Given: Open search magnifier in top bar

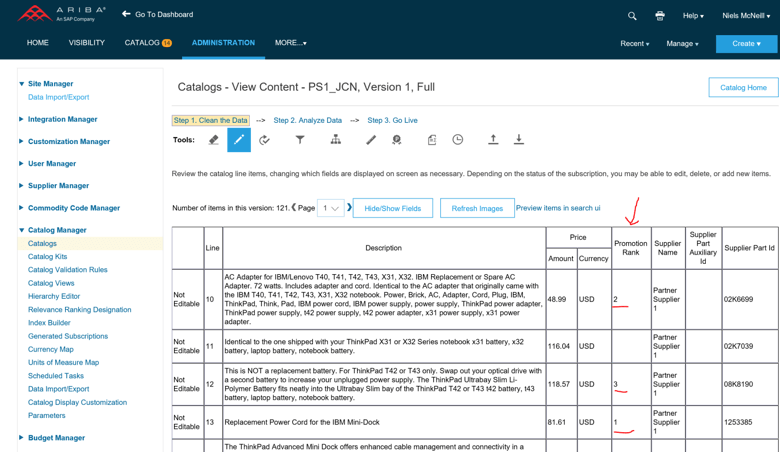Looking at the screenshot, I should click(632, 16).
